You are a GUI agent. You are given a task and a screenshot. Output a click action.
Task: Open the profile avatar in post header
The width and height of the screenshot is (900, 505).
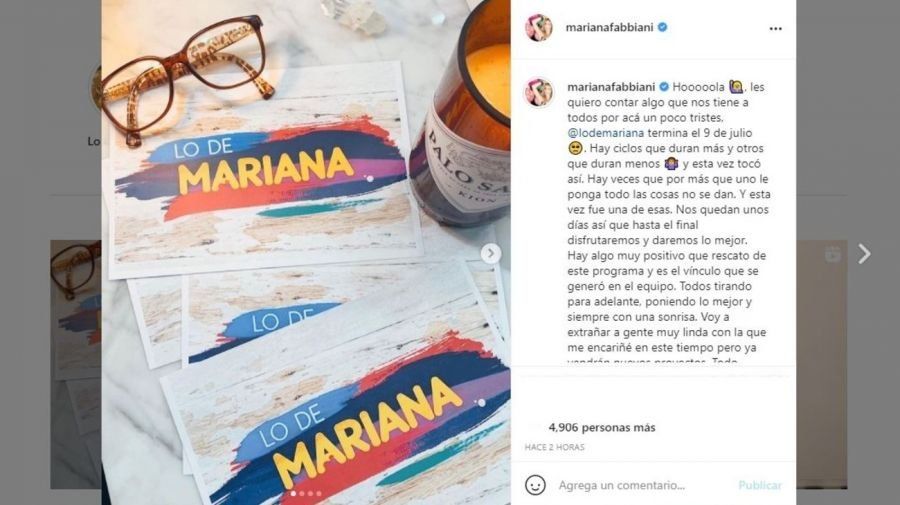pos(538,27)
